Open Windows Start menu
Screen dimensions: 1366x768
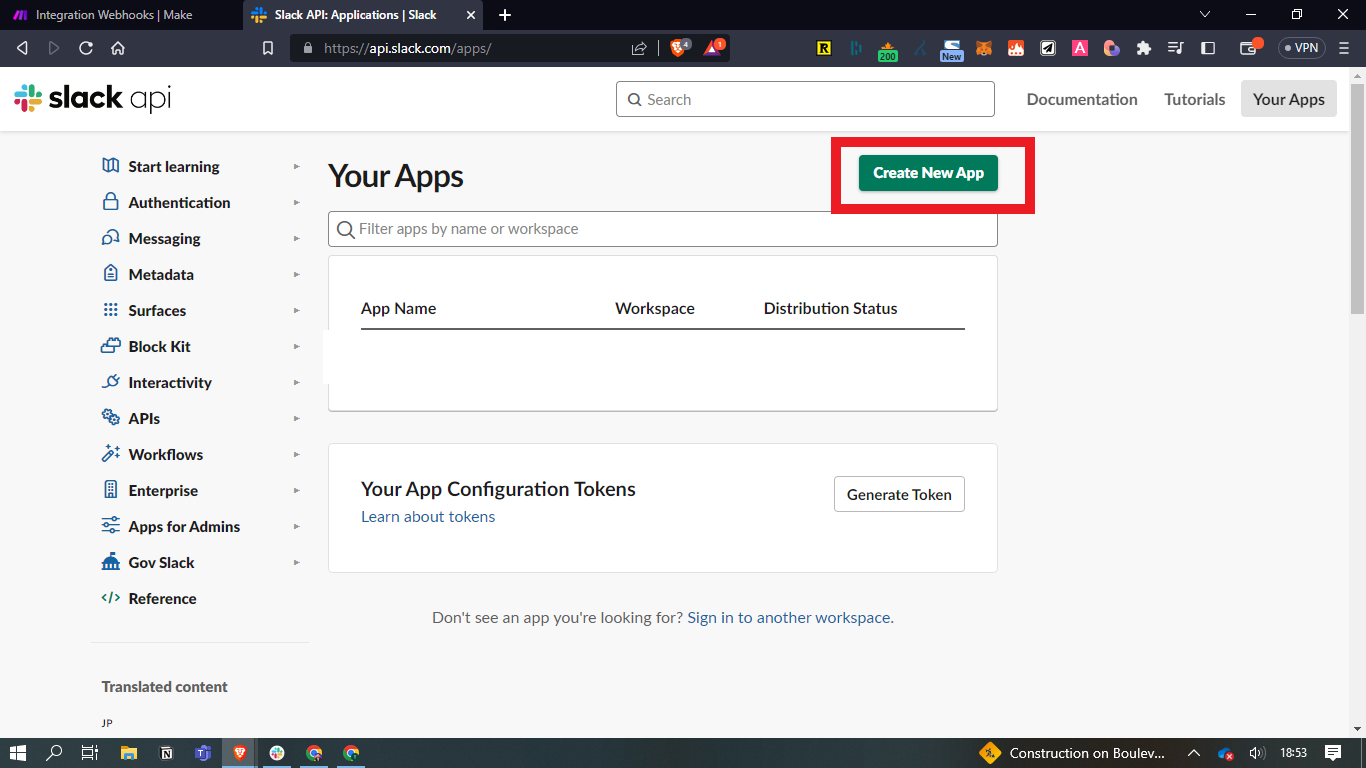18,753
